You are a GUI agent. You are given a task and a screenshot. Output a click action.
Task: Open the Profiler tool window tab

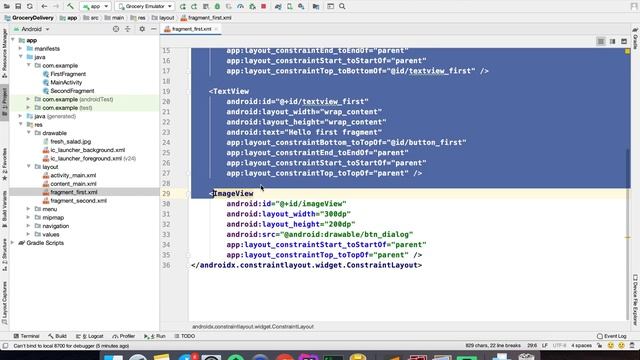click(124, 336)
